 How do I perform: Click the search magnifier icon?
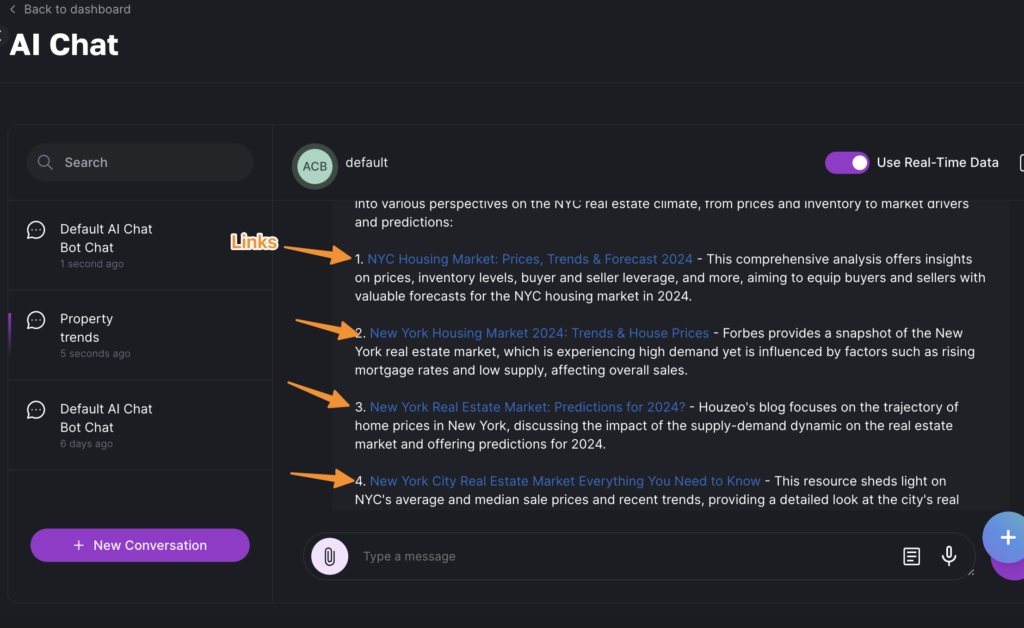(45, 162)
